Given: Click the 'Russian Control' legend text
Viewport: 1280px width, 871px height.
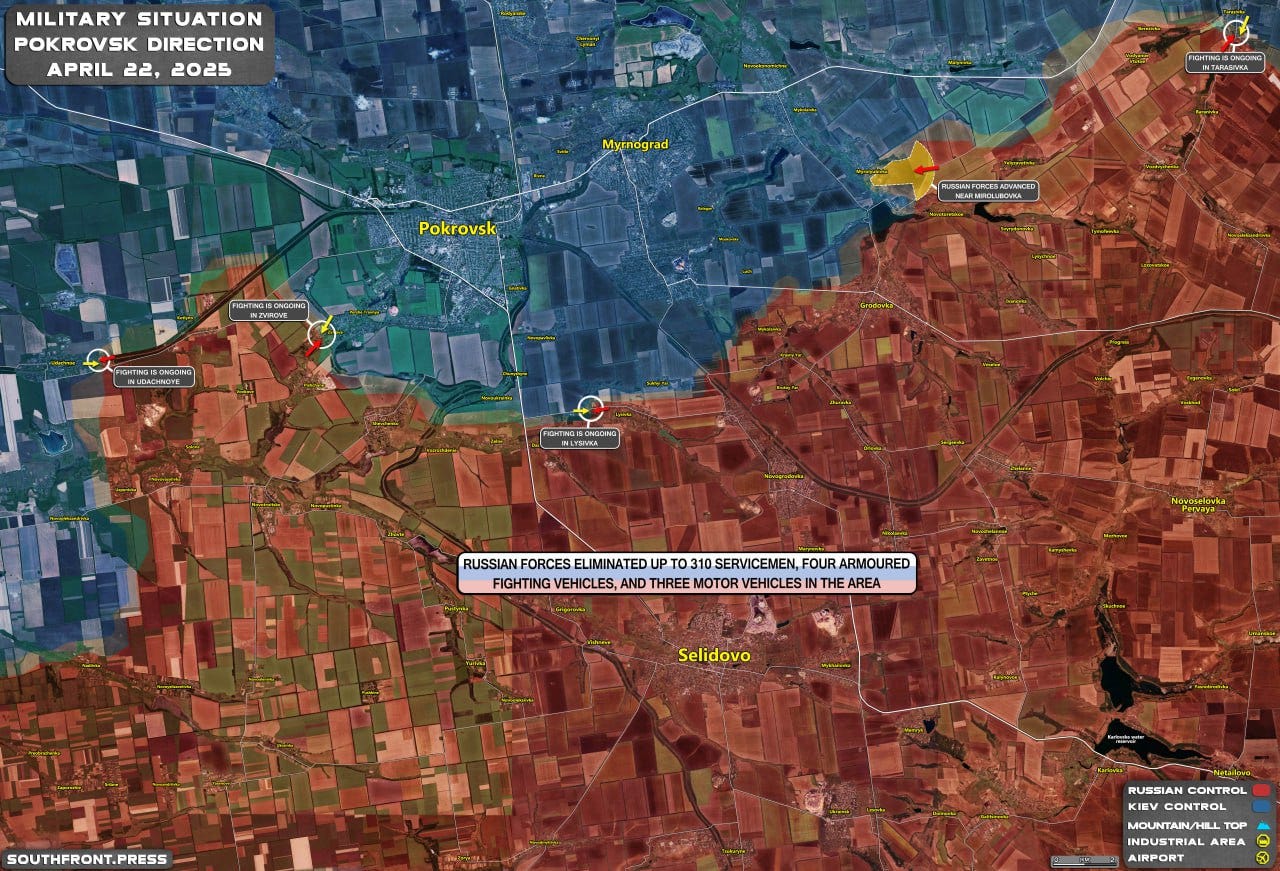Looking at the screenshot, I should click(1186, 790).
